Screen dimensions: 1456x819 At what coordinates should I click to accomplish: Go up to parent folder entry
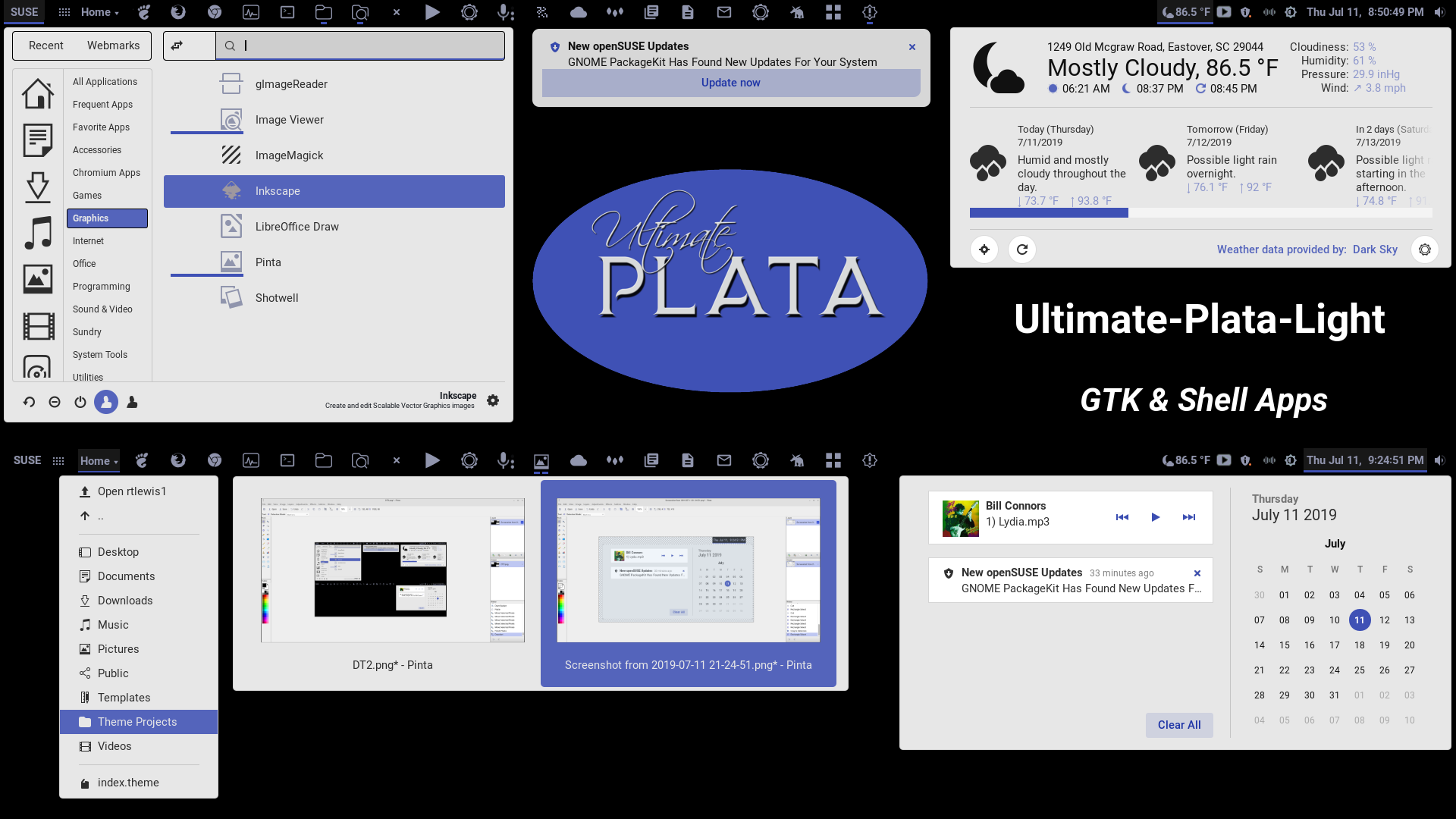click(x=139, y=516)
